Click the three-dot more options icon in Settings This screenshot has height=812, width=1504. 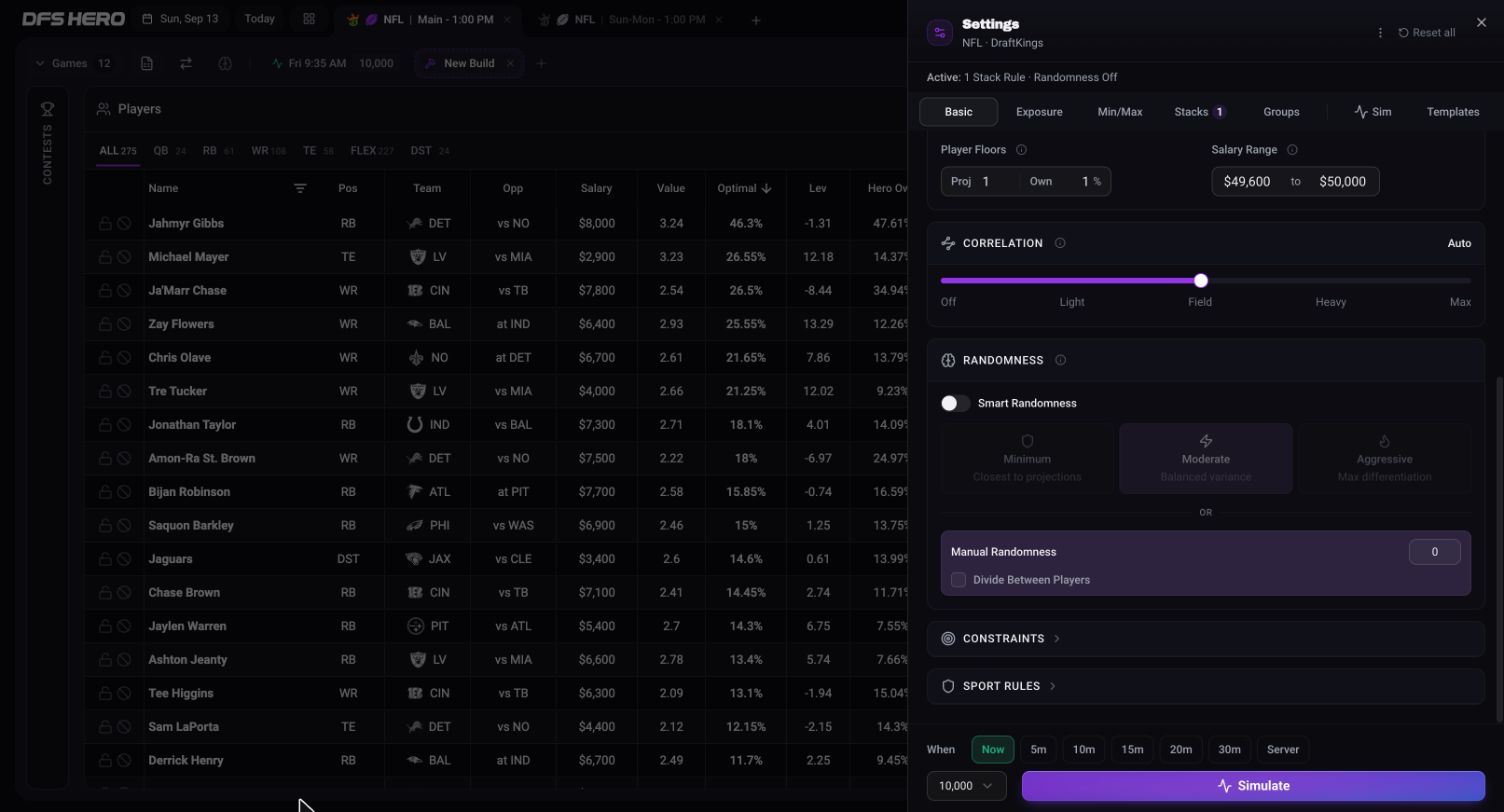pos(1380,33)
